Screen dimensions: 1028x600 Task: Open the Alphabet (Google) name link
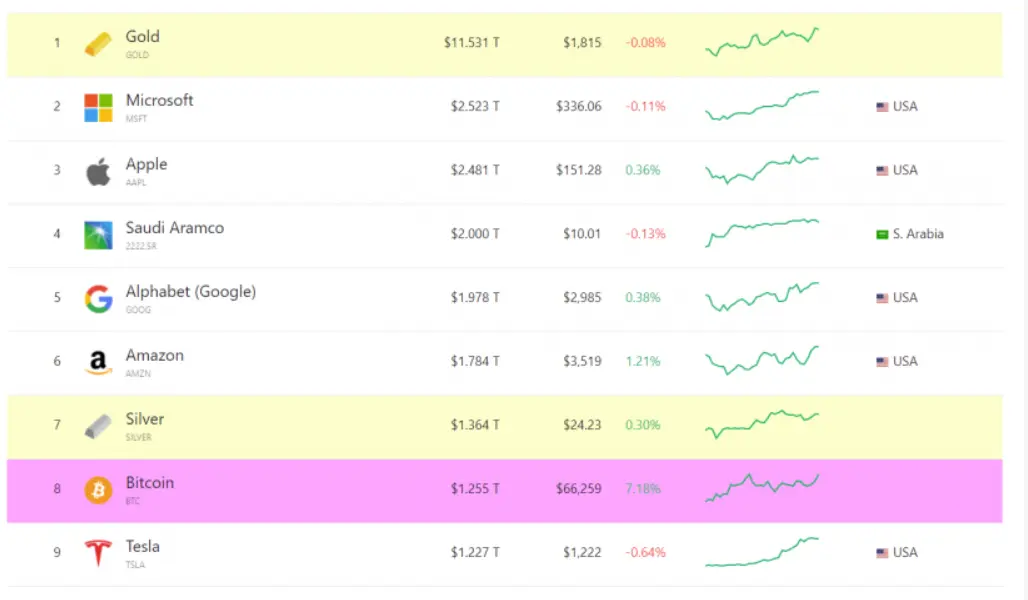190,291
